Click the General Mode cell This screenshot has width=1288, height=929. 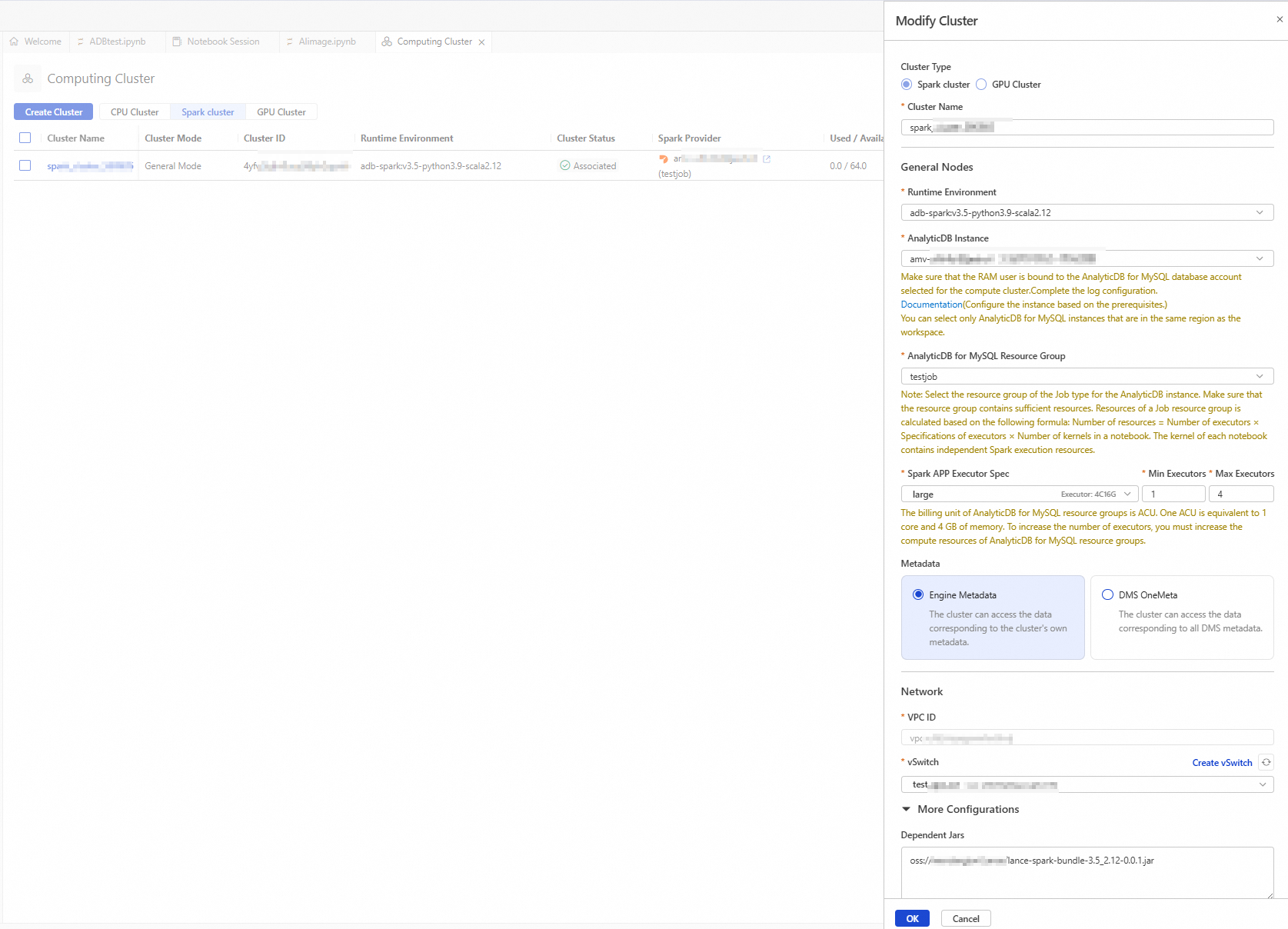[x=173, y=166]
